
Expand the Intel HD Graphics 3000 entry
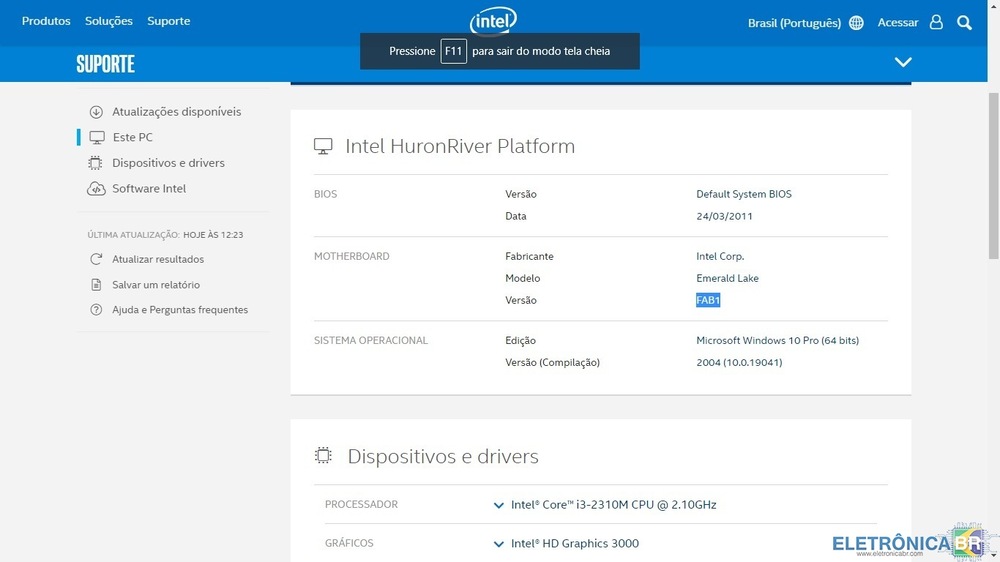(x=499, y=544)
